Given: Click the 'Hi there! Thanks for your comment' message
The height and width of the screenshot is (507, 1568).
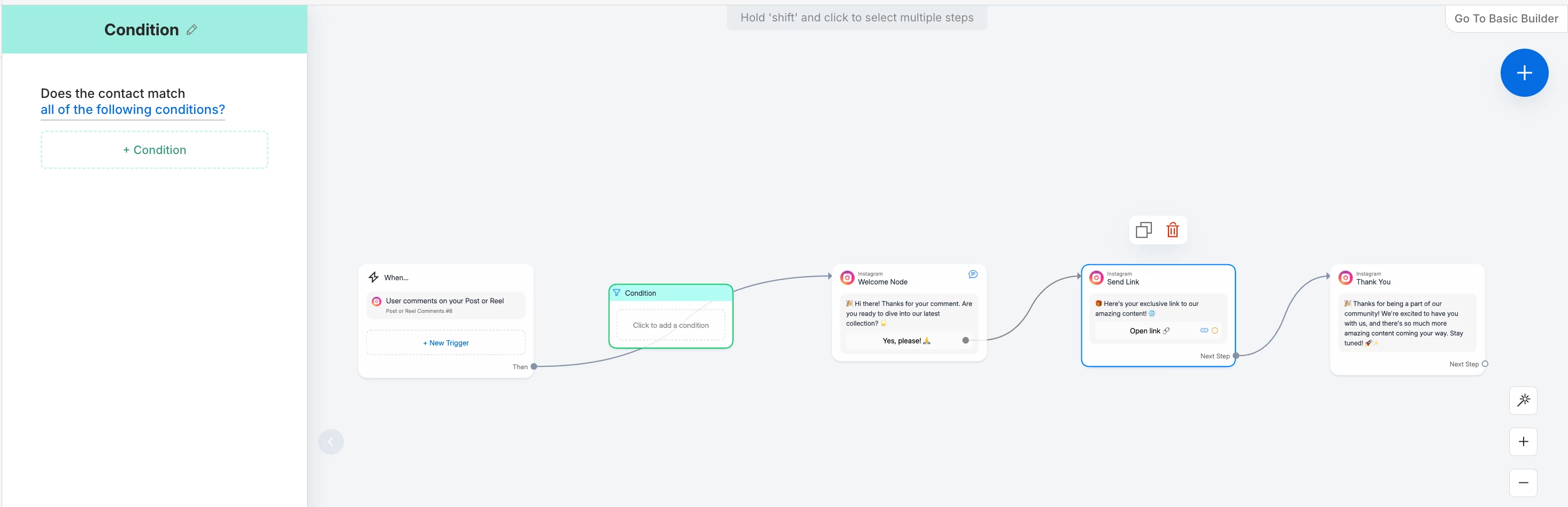Looking at the screenshot, I should click(909, 313).
